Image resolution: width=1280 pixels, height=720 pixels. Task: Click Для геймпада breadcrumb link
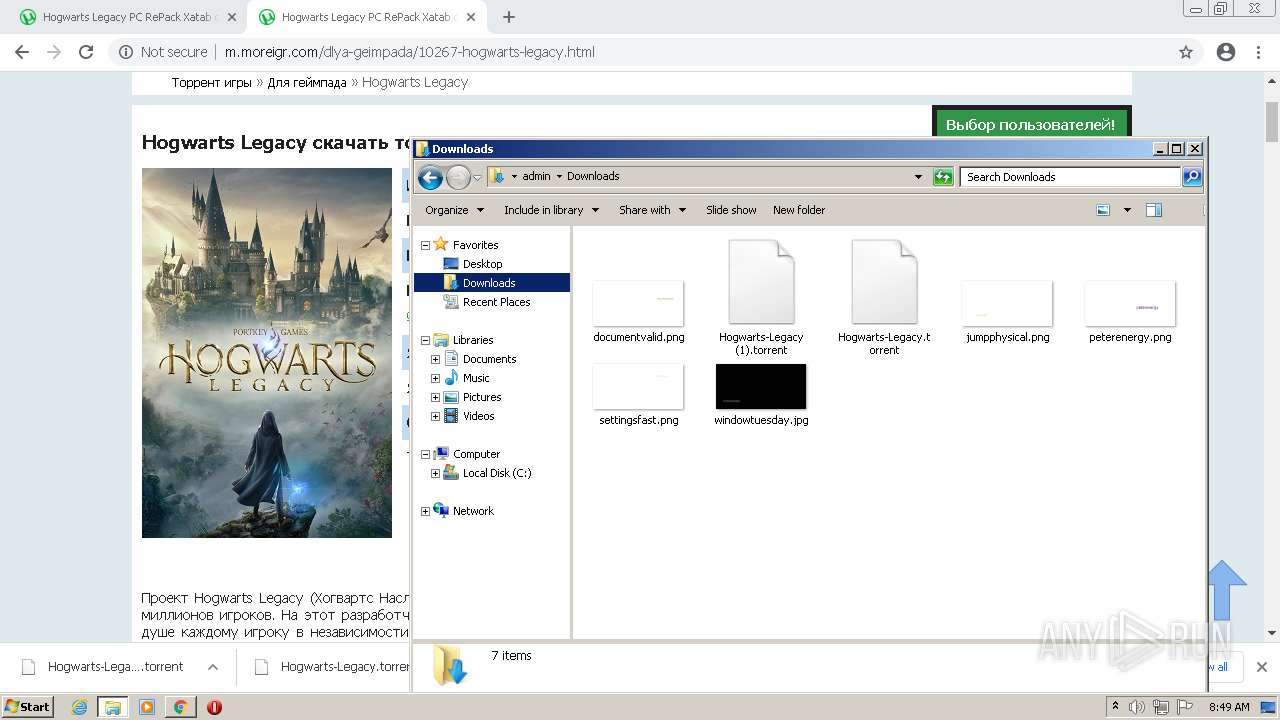[306, 82]
